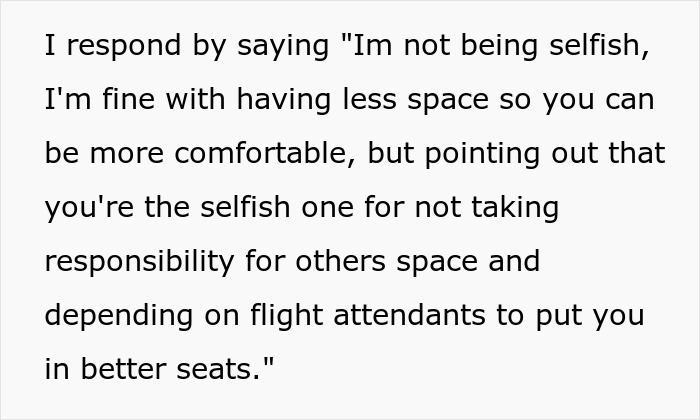The image size is (700, 420).
Task: Click the word "seats." in last line
Action: click(x=218, y=370)
